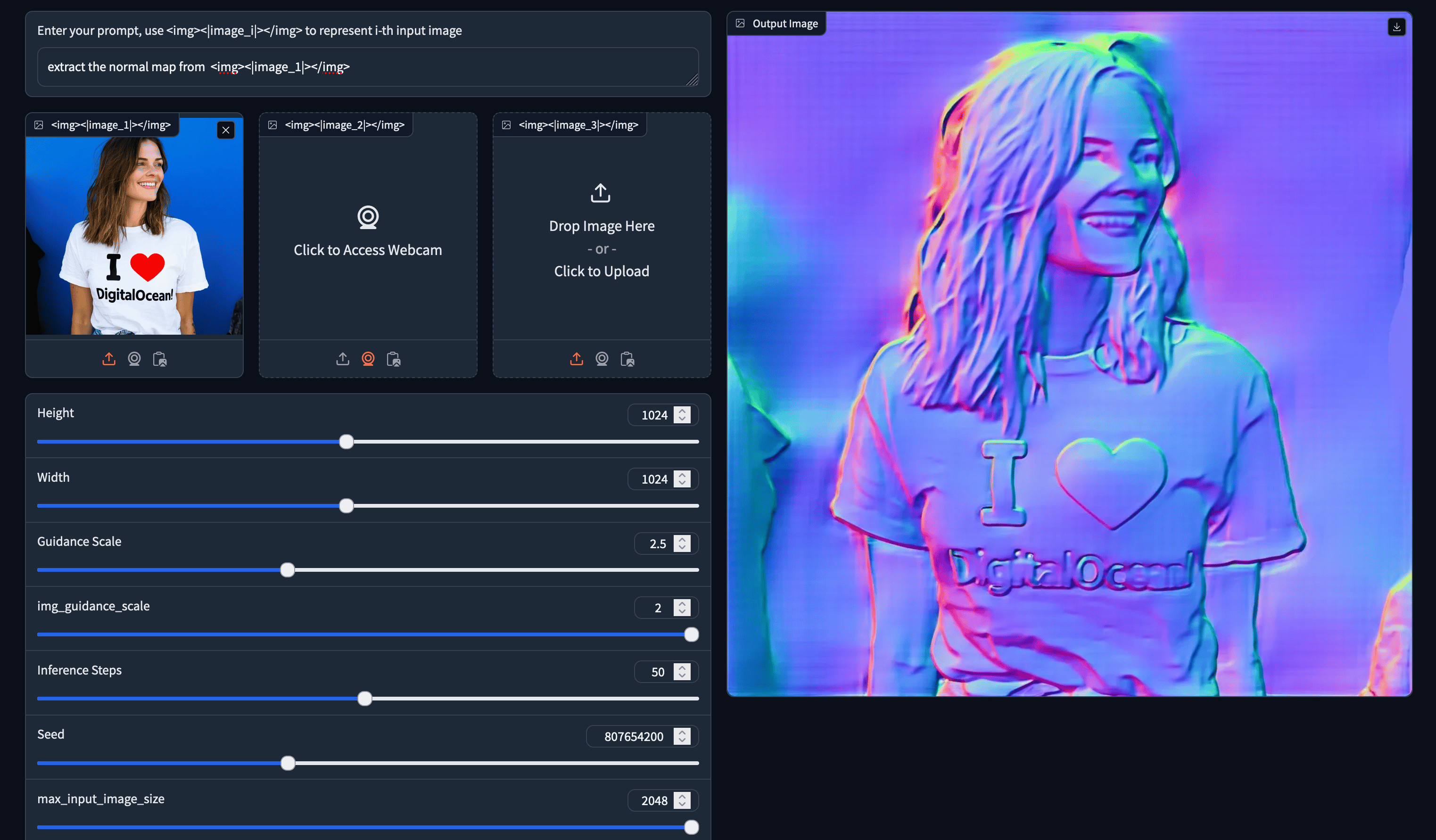Click the webcam icon under image_3 panel
The height and width of the screenshot is (840, 1436).
[602, 359]
